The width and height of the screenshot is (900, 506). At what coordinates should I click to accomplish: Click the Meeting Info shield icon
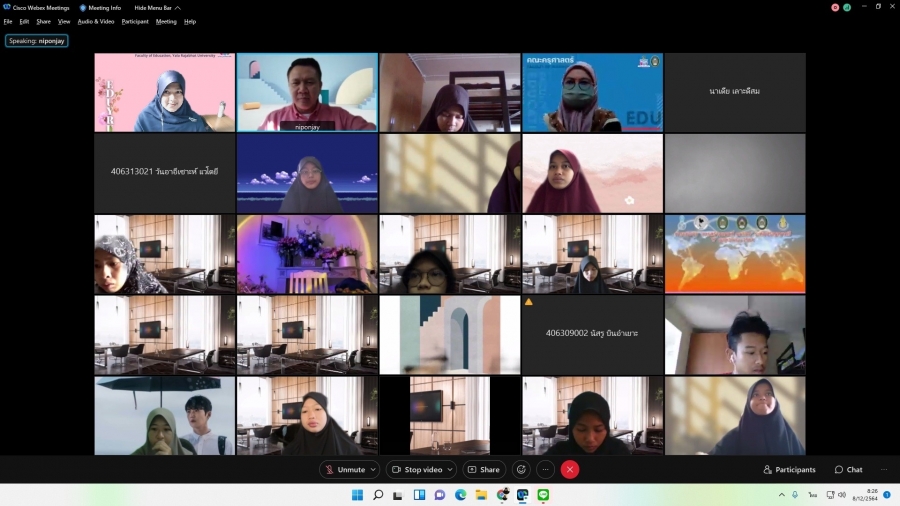(83, 7)
